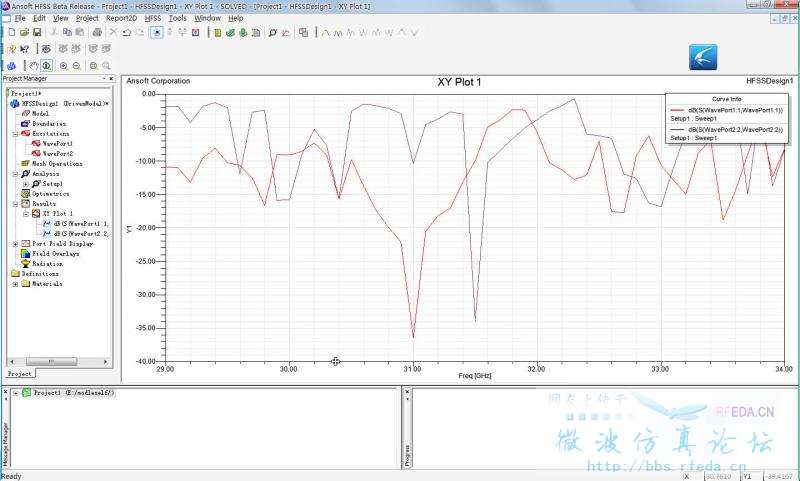Image resolution: width=800 pixels, height=481 pixels.
Task: Click the Zoom Out magnifier icon
Action: click(x=76, y=66)
